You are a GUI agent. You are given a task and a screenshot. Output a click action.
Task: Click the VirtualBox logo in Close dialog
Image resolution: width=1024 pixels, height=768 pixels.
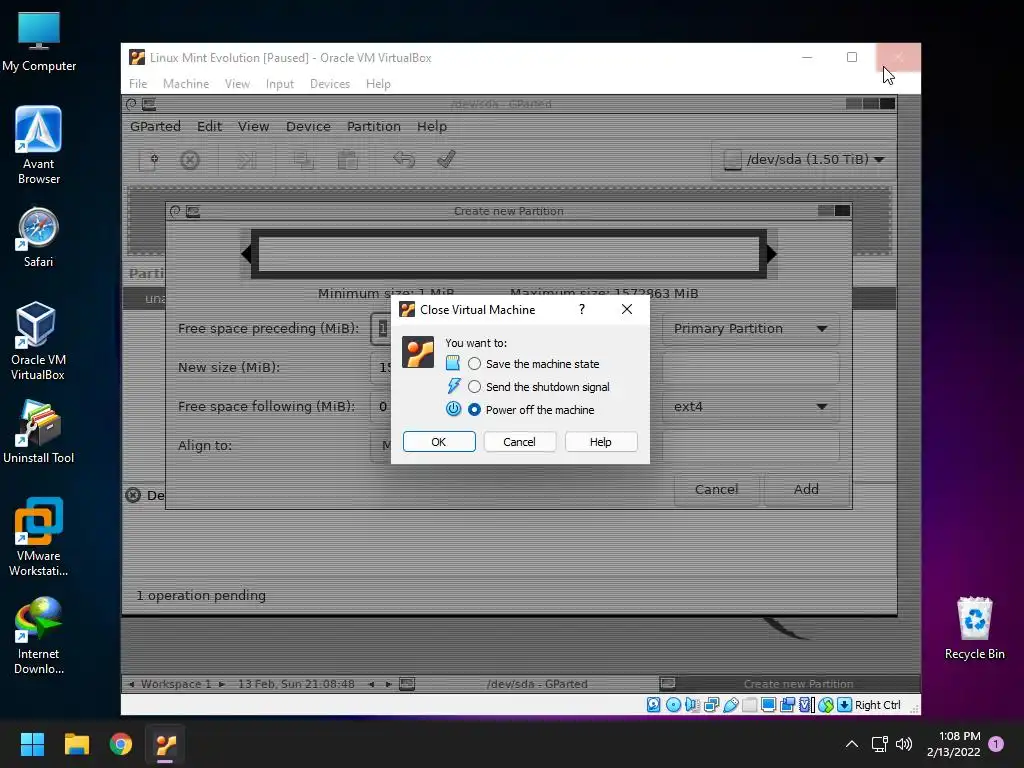pos(418,352)
